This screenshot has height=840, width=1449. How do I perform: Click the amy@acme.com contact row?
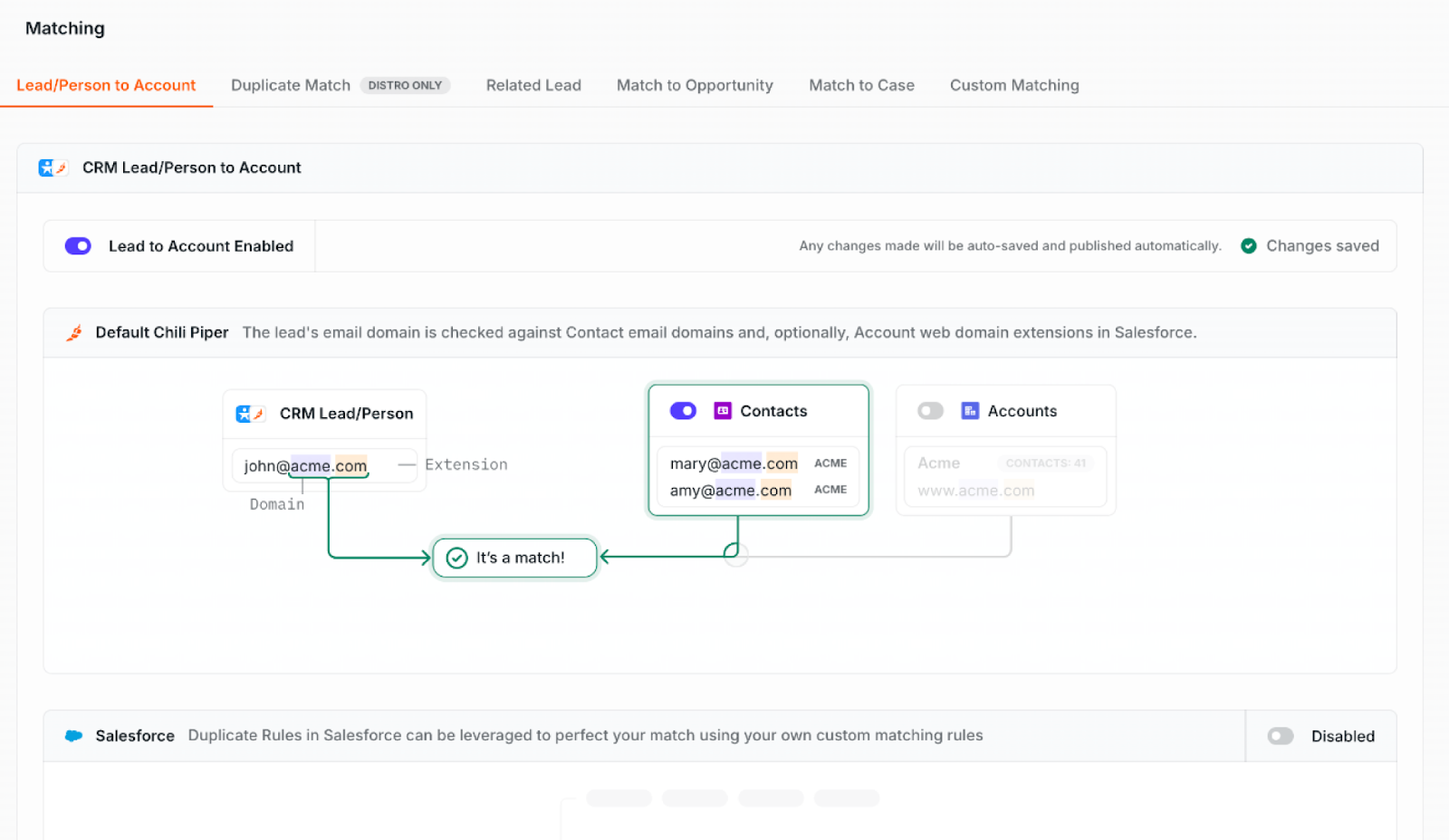pyautogui.click(x=758, y=490)
